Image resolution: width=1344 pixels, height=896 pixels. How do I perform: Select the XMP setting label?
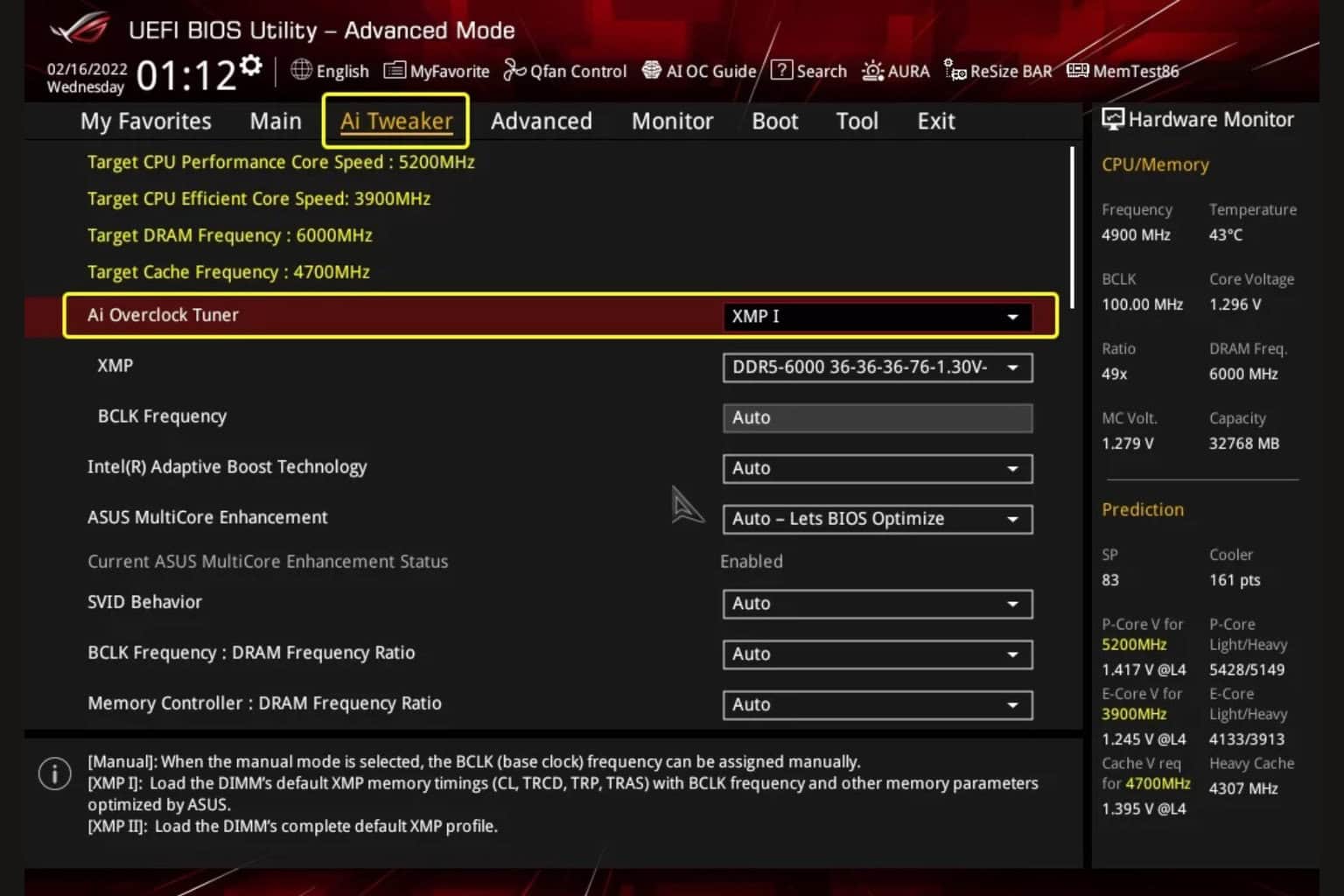click(x=115, y=366)
